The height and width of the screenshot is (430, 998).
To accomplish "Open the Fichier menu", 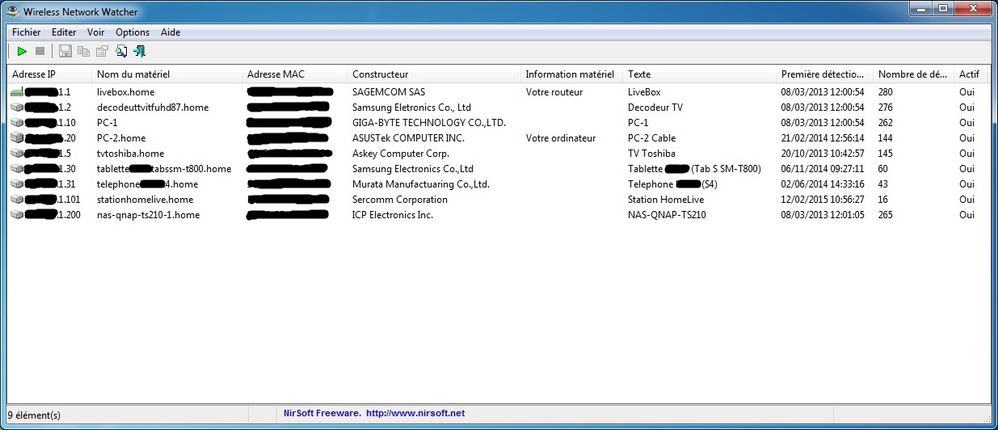I will pos(26,32).
